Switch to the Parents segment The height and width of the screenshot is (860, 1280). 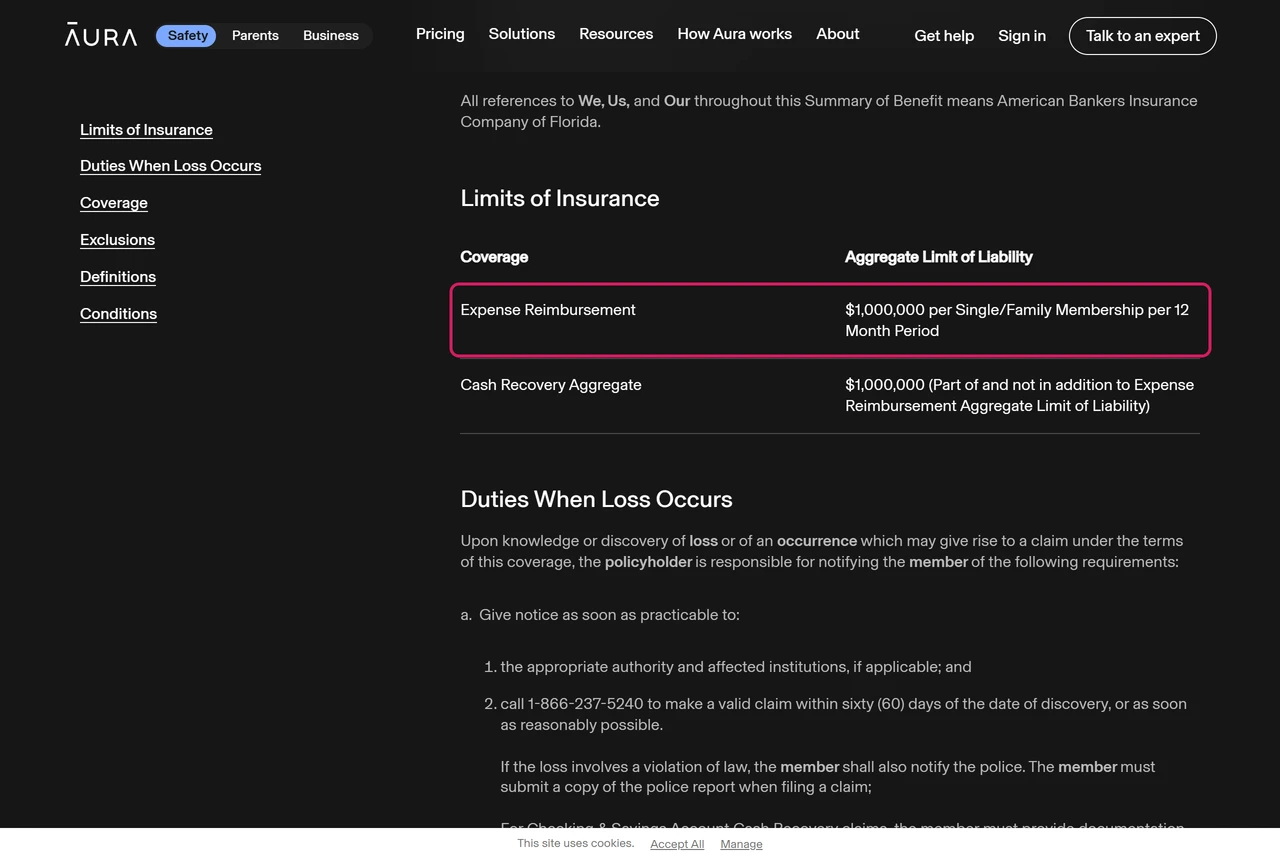255,35
